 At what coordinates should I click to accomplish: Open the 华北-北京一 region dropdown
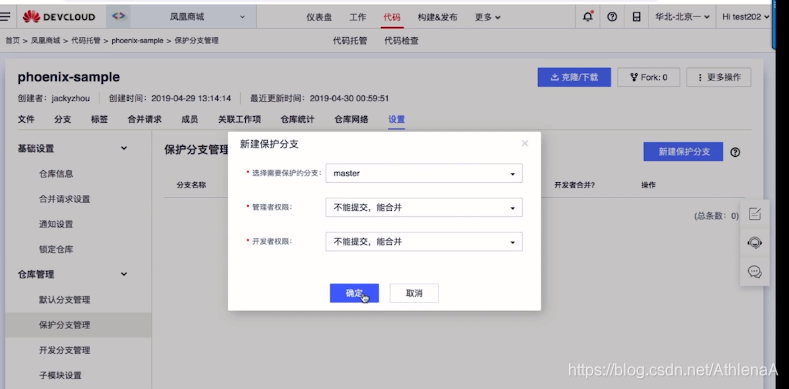[682, 17]
